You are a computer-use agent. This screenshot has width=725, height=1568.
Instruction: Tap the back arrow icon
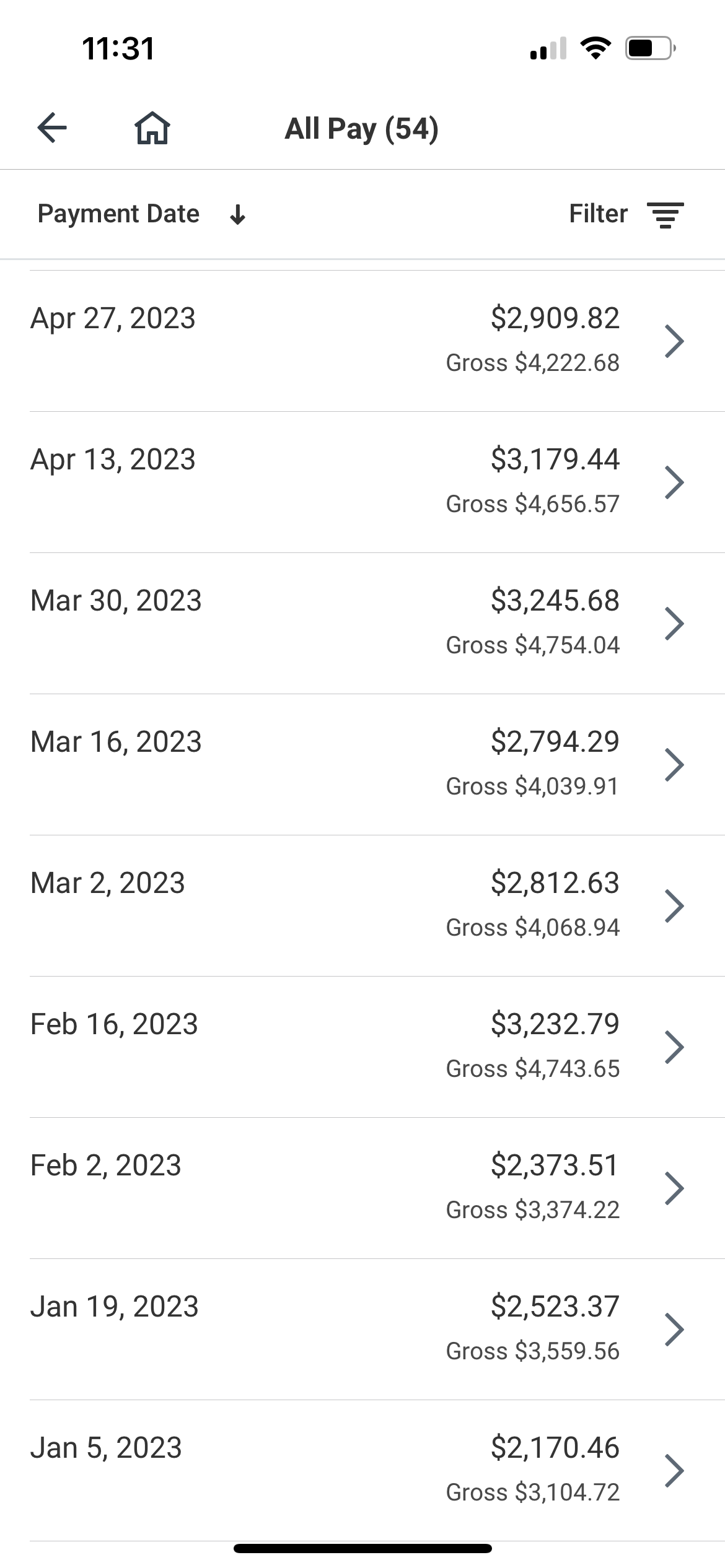point(52,128)
